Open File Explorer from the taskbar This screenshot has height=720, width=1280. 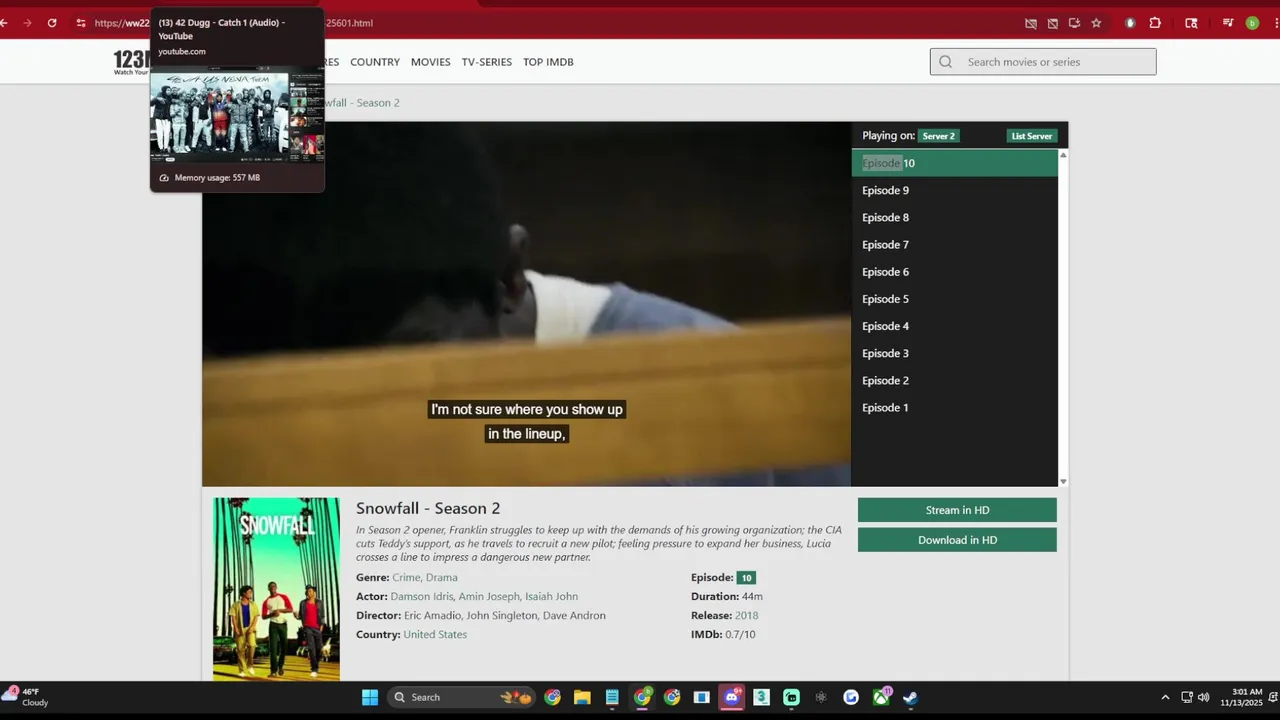point(582,697)
